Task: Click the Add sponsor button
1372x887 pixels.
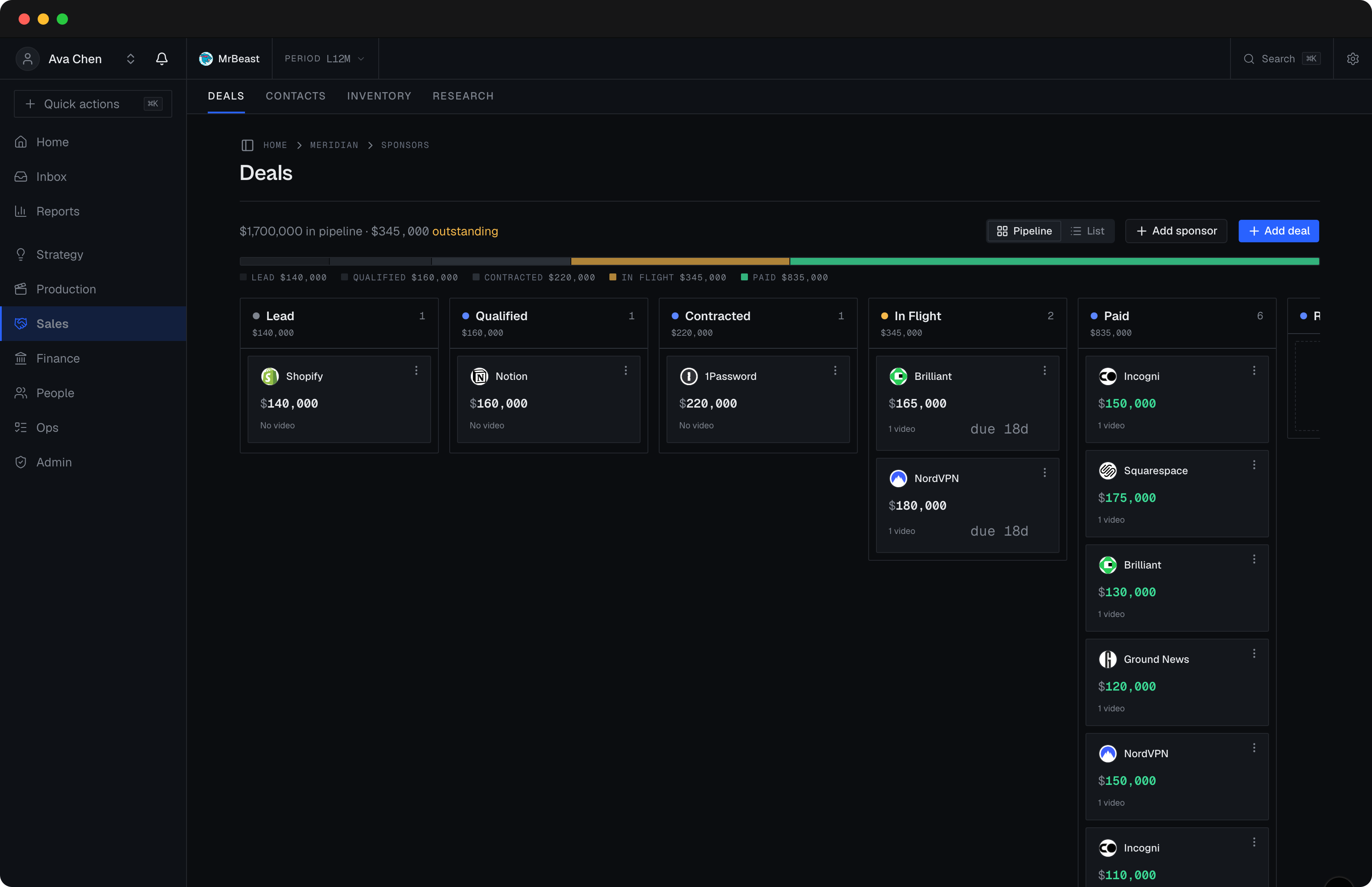Action: pyautogui.click(x=1176, y=231)
